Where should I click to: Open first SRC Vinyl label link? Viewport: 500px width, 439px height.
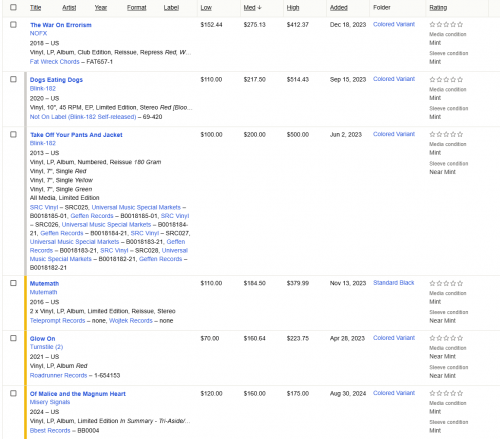tap(44, 207)
